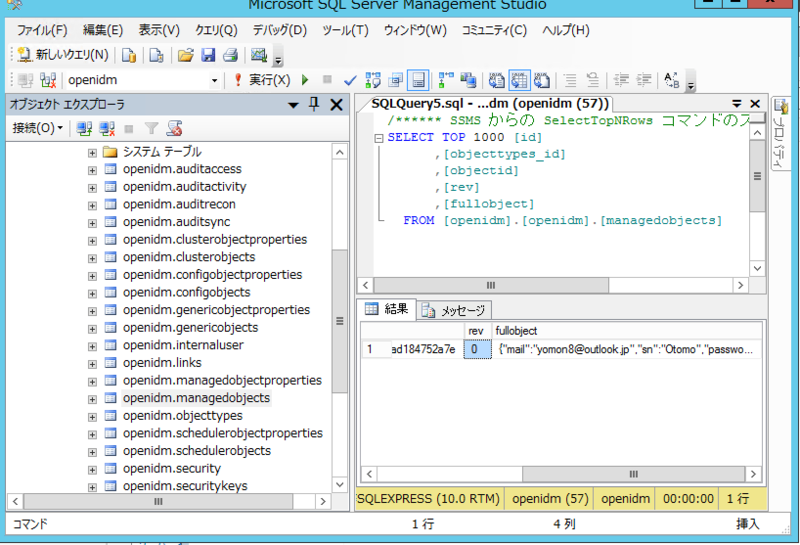Click the rev column header

tap(477, 331)
